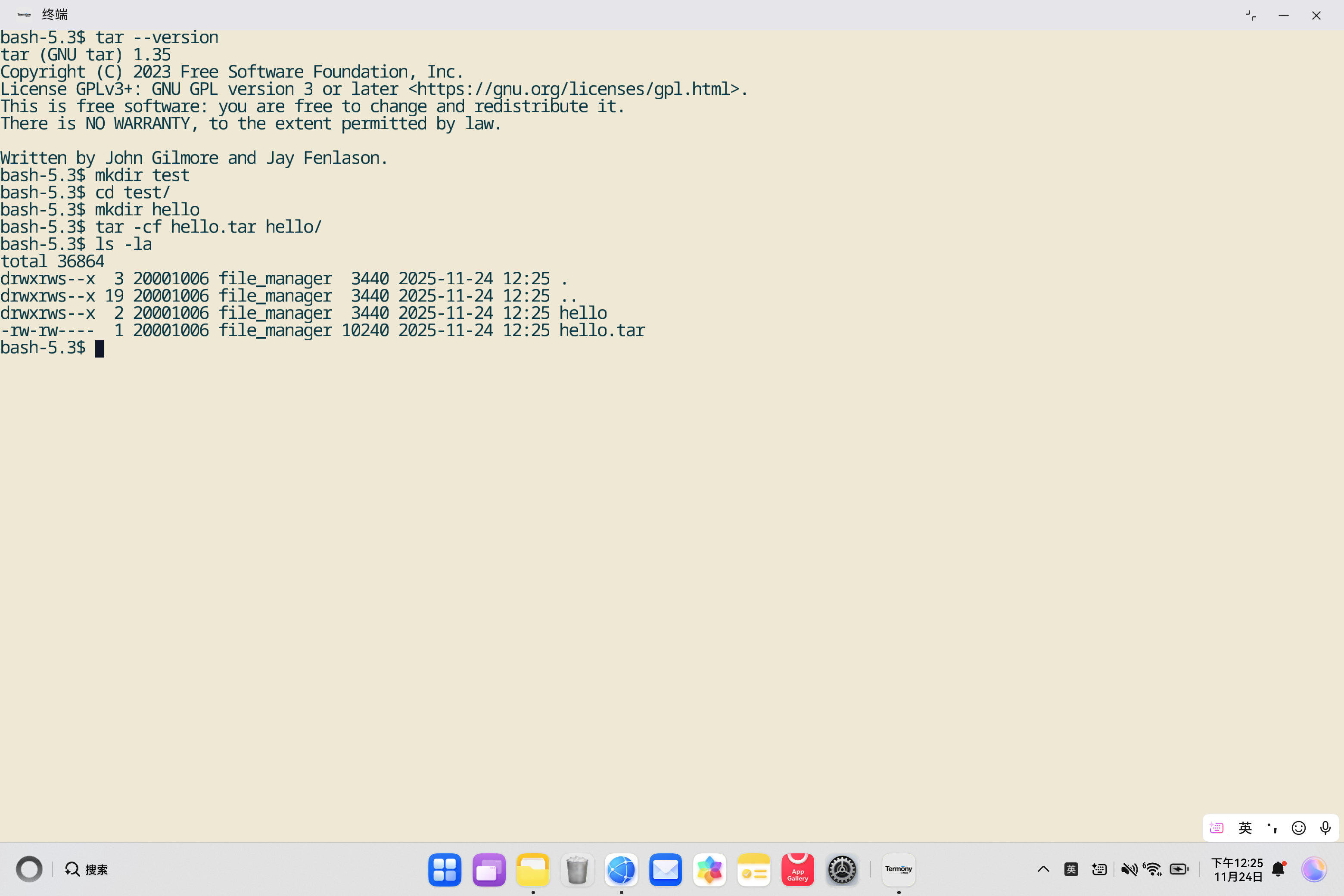
Task: Open the trash bin in dock
Action: (577, 869)
